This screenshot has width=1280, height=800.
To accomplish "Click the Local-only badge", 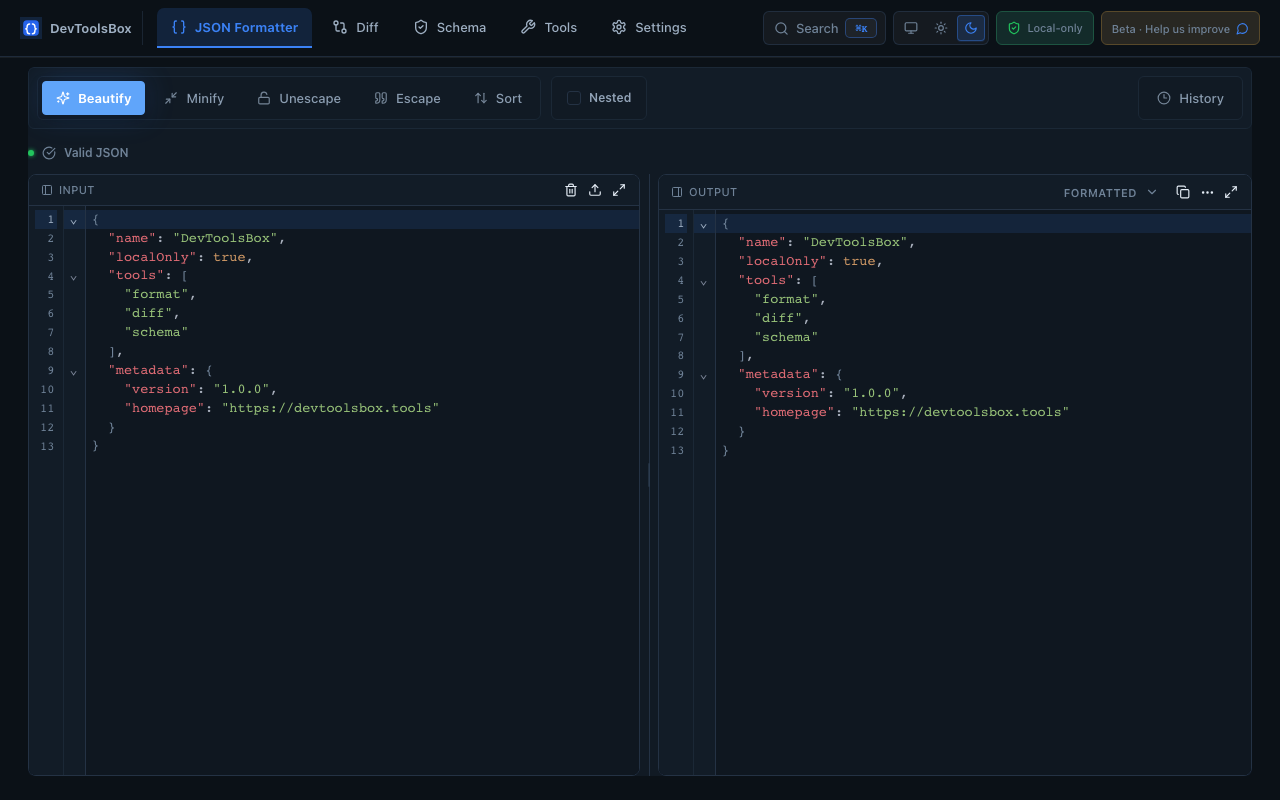I will [x=1045, y=28].
